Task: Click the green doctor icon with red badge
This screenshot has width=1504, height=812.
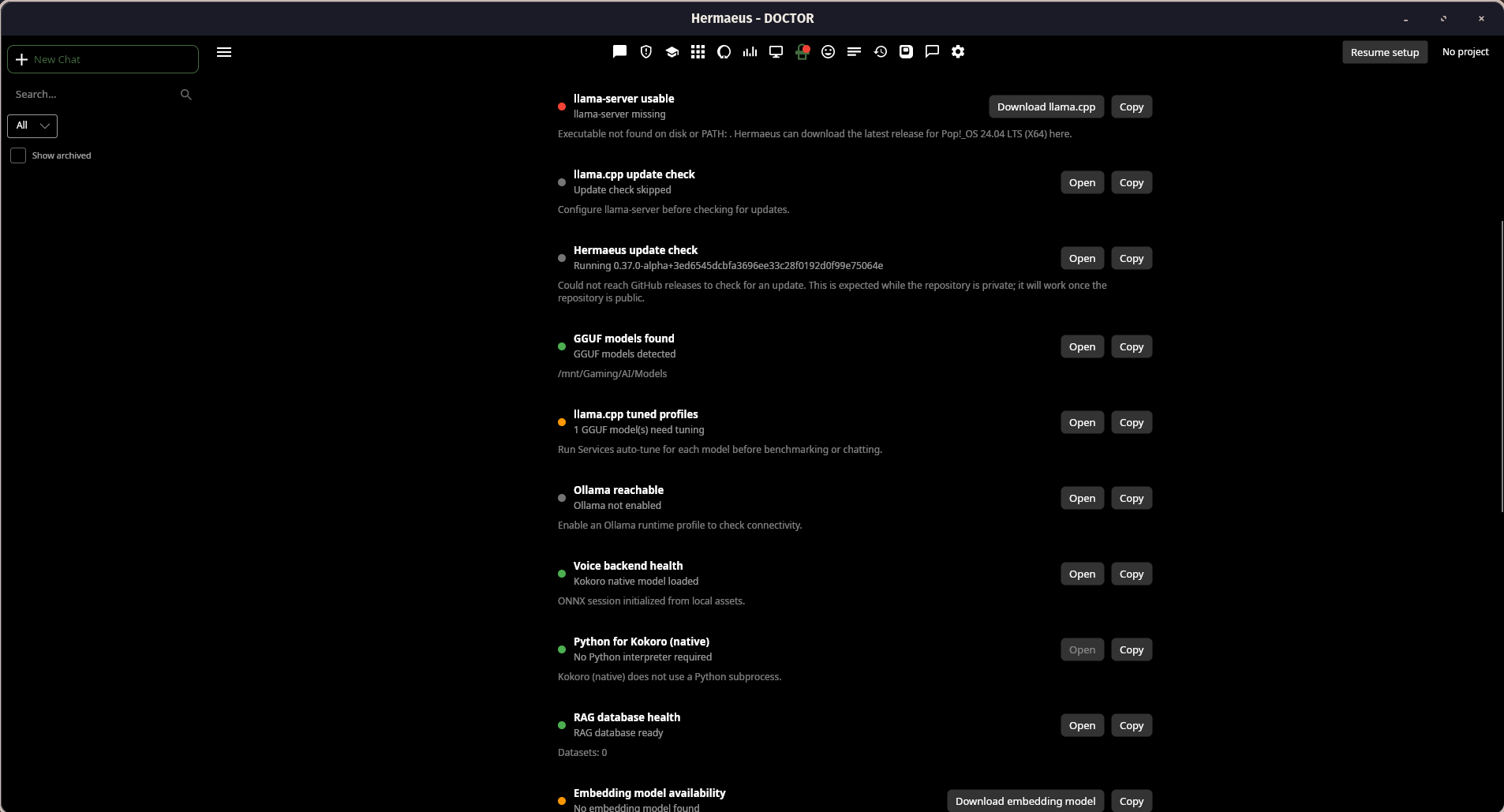Action: 802,52
